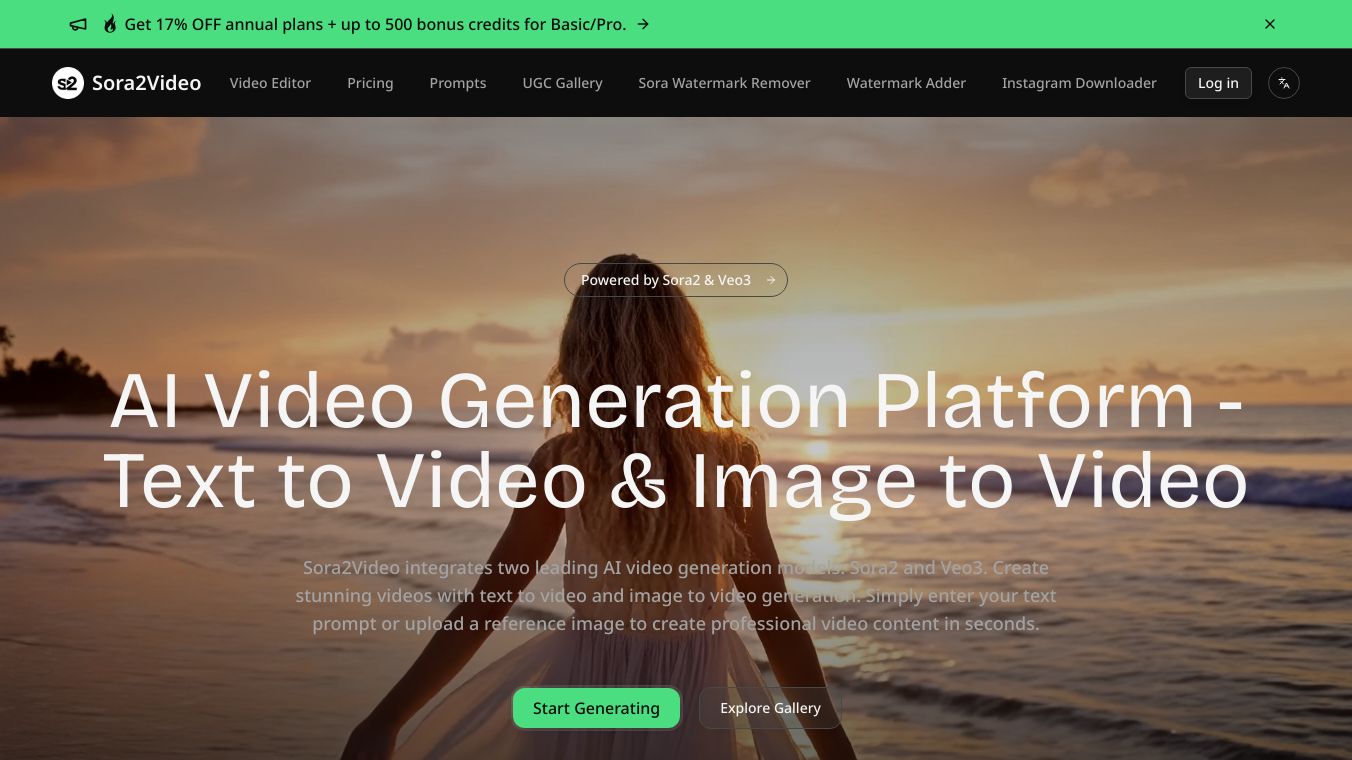Browse the UGC Gallery
1352x760 pixels.
coord(562,83)
